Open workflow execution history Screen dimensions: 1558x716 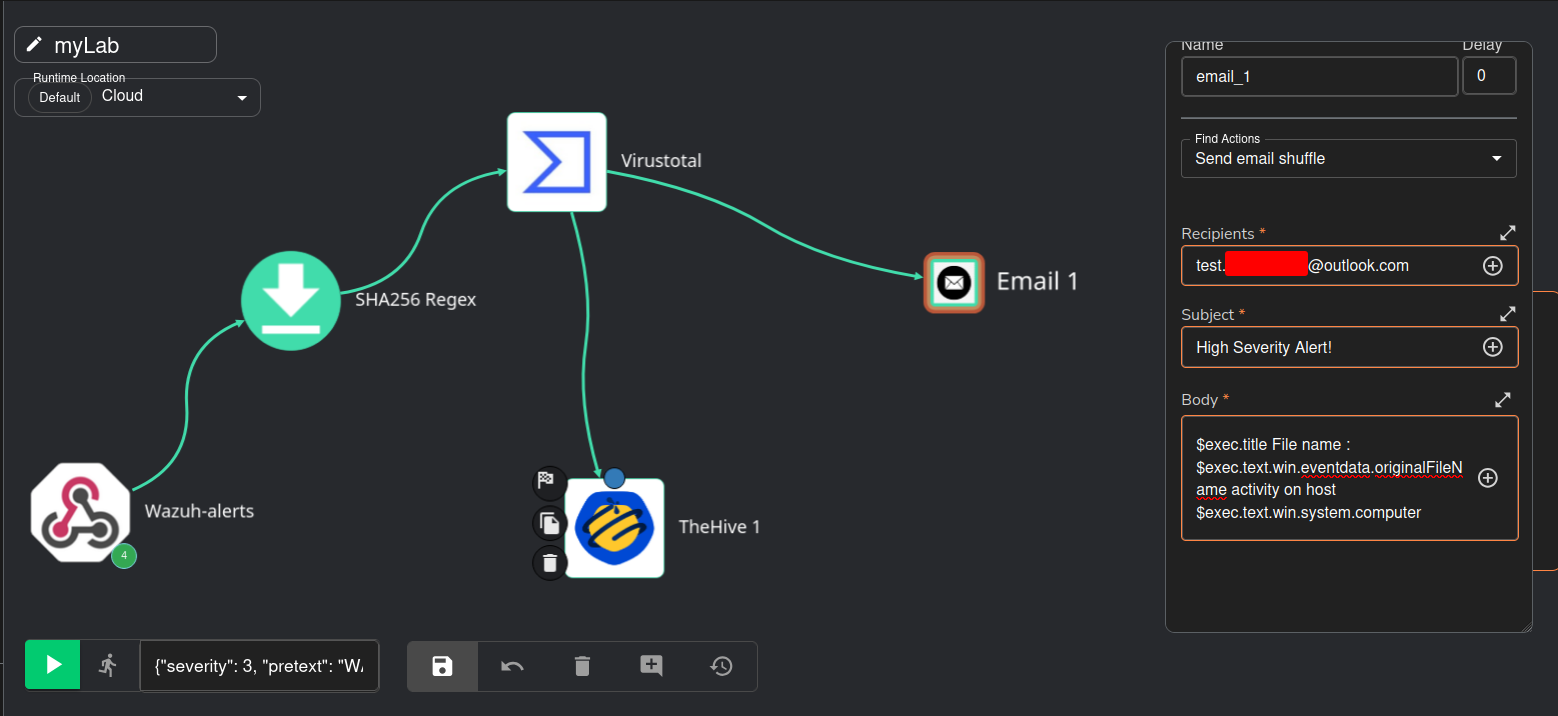pos(722,666)
